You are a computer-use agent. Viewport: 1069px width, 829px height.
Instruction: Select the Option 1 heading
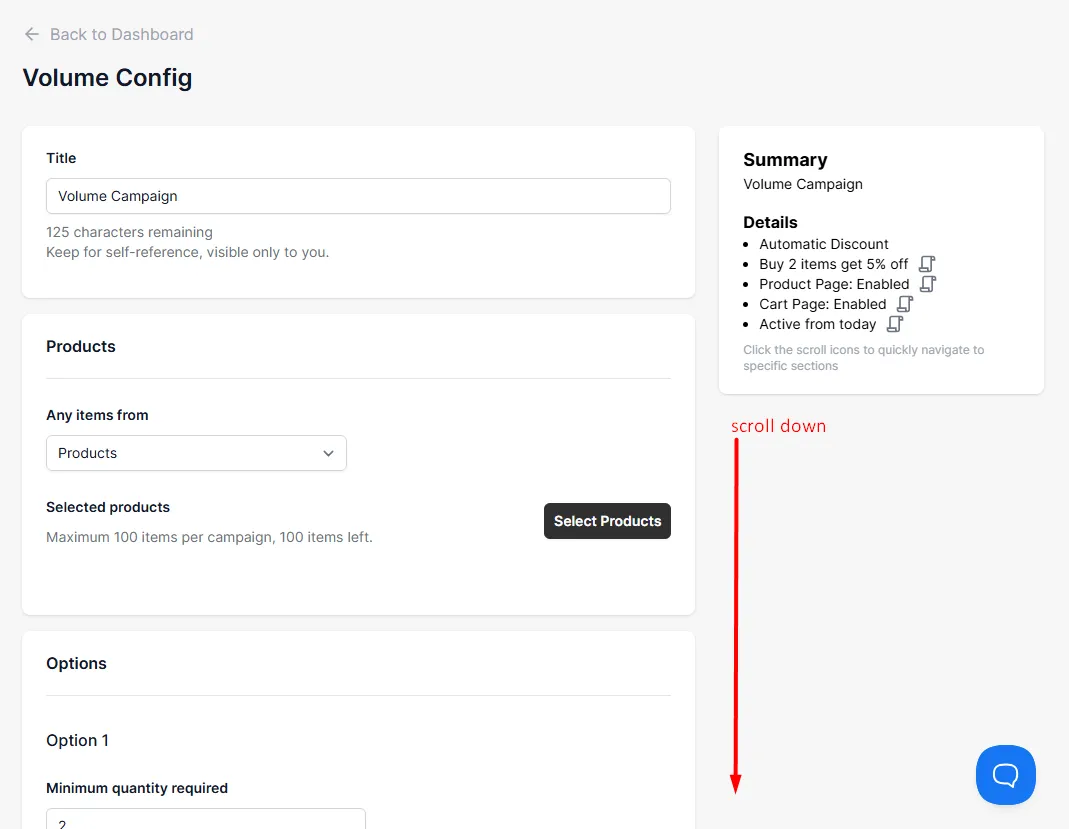pyautogui.click(x=77, y=740)
